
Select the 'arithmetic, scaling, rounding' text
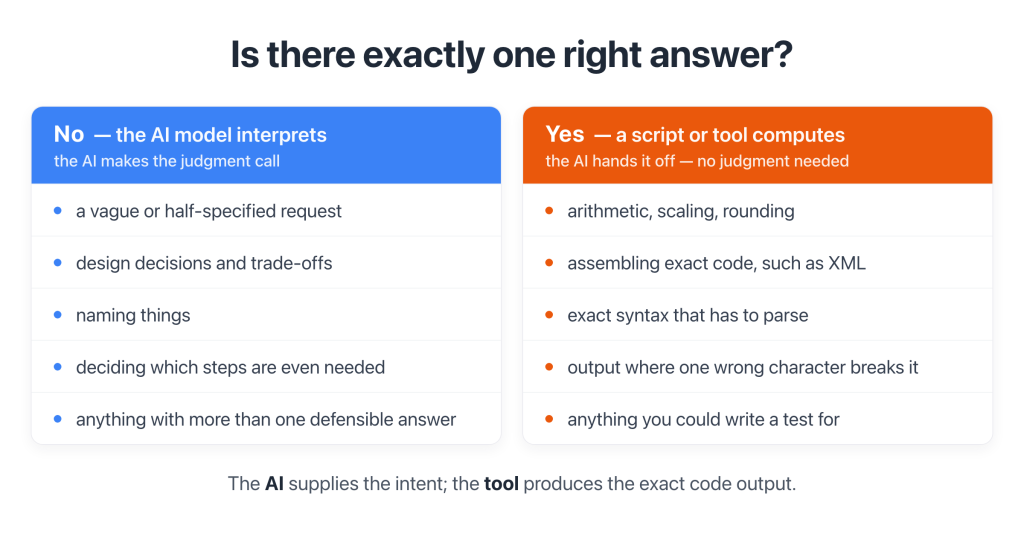pyautogui.click(x=680, y=211)
